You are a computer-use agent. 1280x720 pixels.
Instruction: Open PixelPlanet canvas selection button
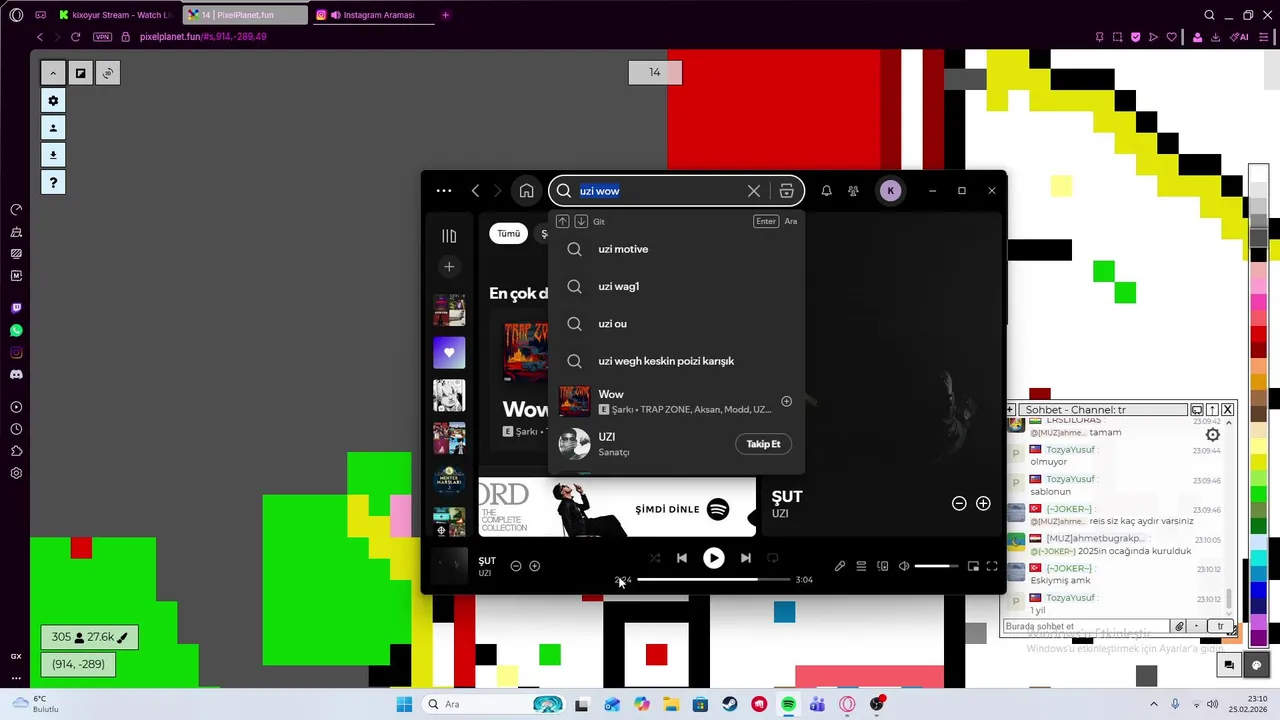81,72
